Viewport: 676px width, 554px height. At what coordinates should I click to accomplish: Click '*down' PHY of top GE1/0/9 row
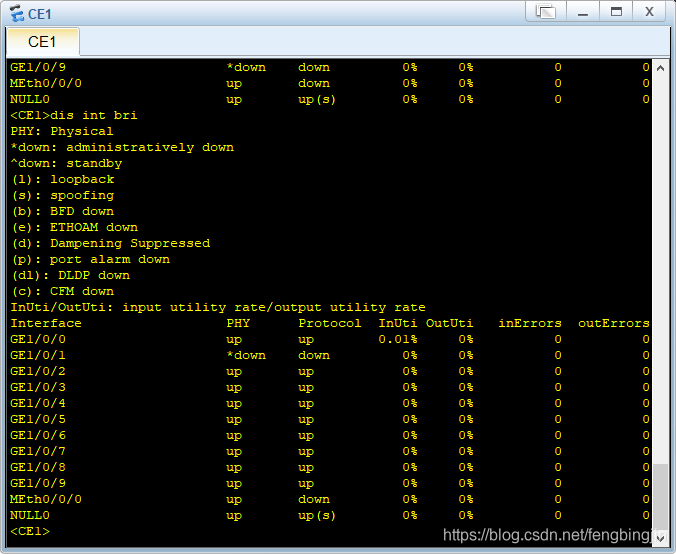click(x=246, y=67)
